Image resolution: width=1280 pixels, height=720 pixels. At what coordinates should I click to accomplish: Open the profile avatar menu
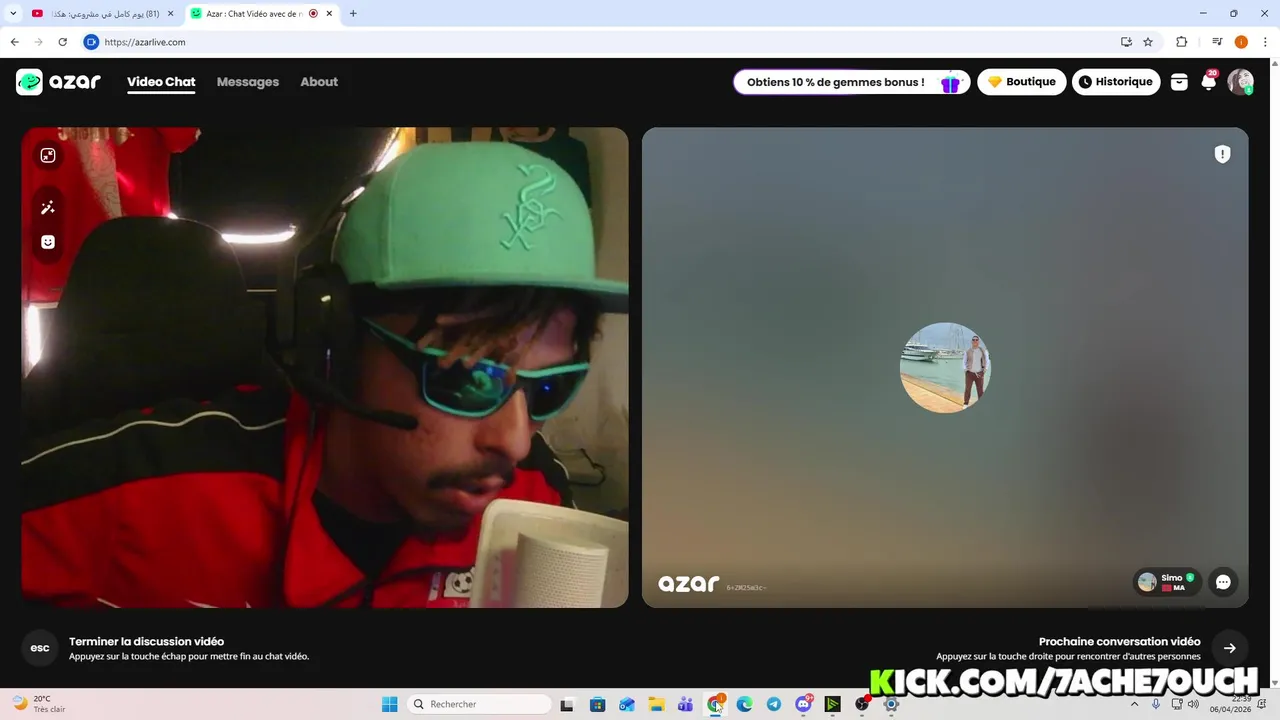pyautogui.click(x=1240, y=82)
